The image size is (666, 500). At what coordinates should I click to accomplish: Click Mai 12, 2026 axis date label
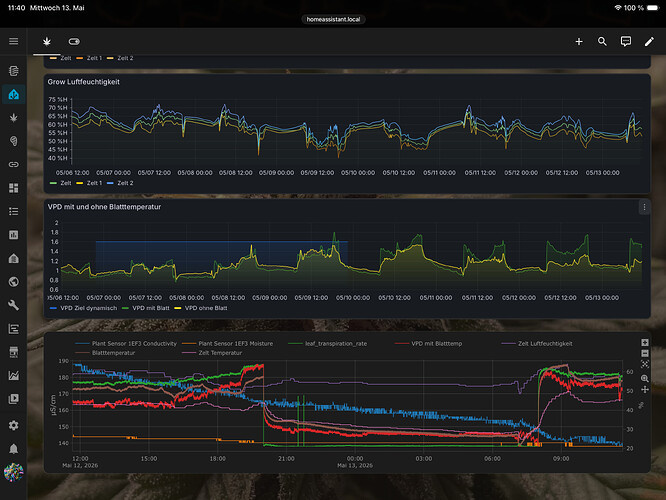pos(80,466)
